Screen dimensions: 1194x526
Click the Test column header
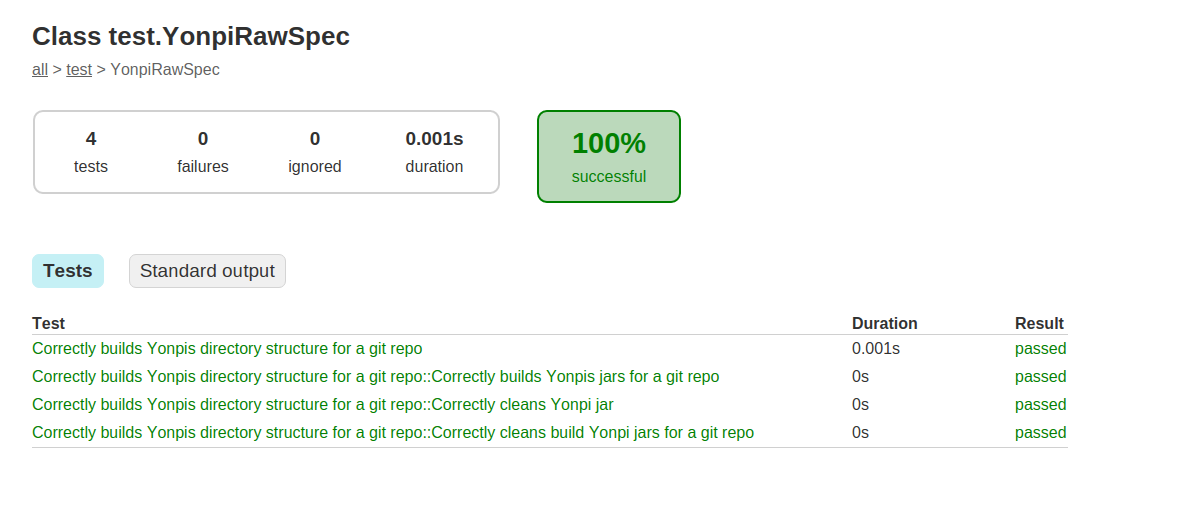pos(49,324)
